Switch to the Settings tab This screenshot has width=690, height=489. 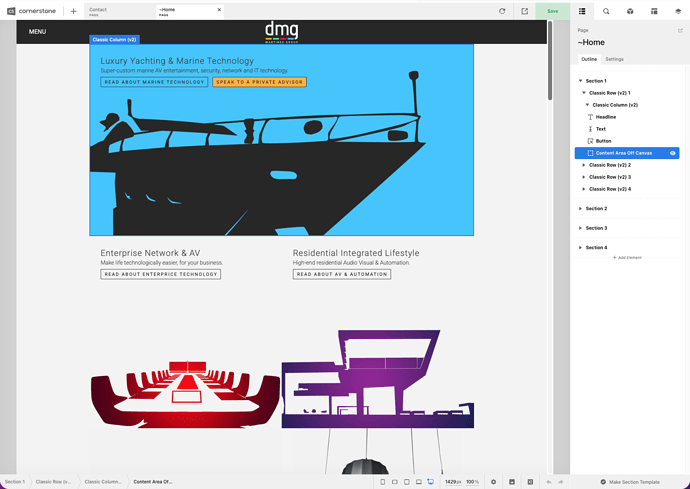point(614,59)
